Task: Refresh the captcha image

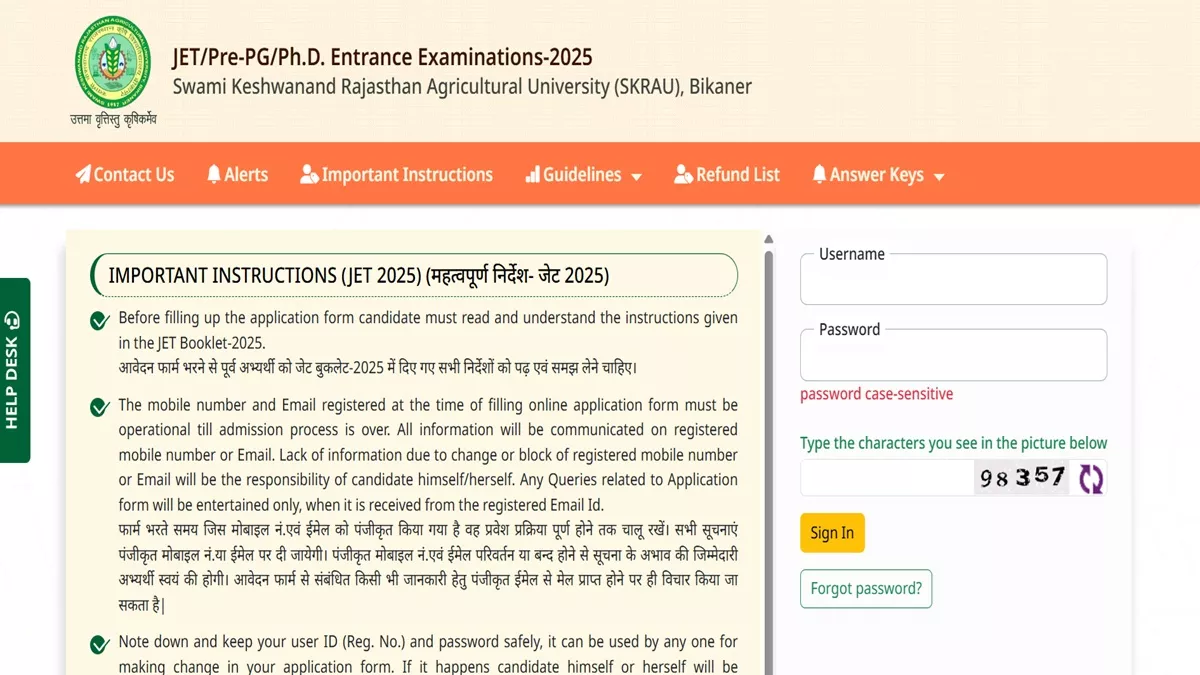Action: (x=1090, y=478)
